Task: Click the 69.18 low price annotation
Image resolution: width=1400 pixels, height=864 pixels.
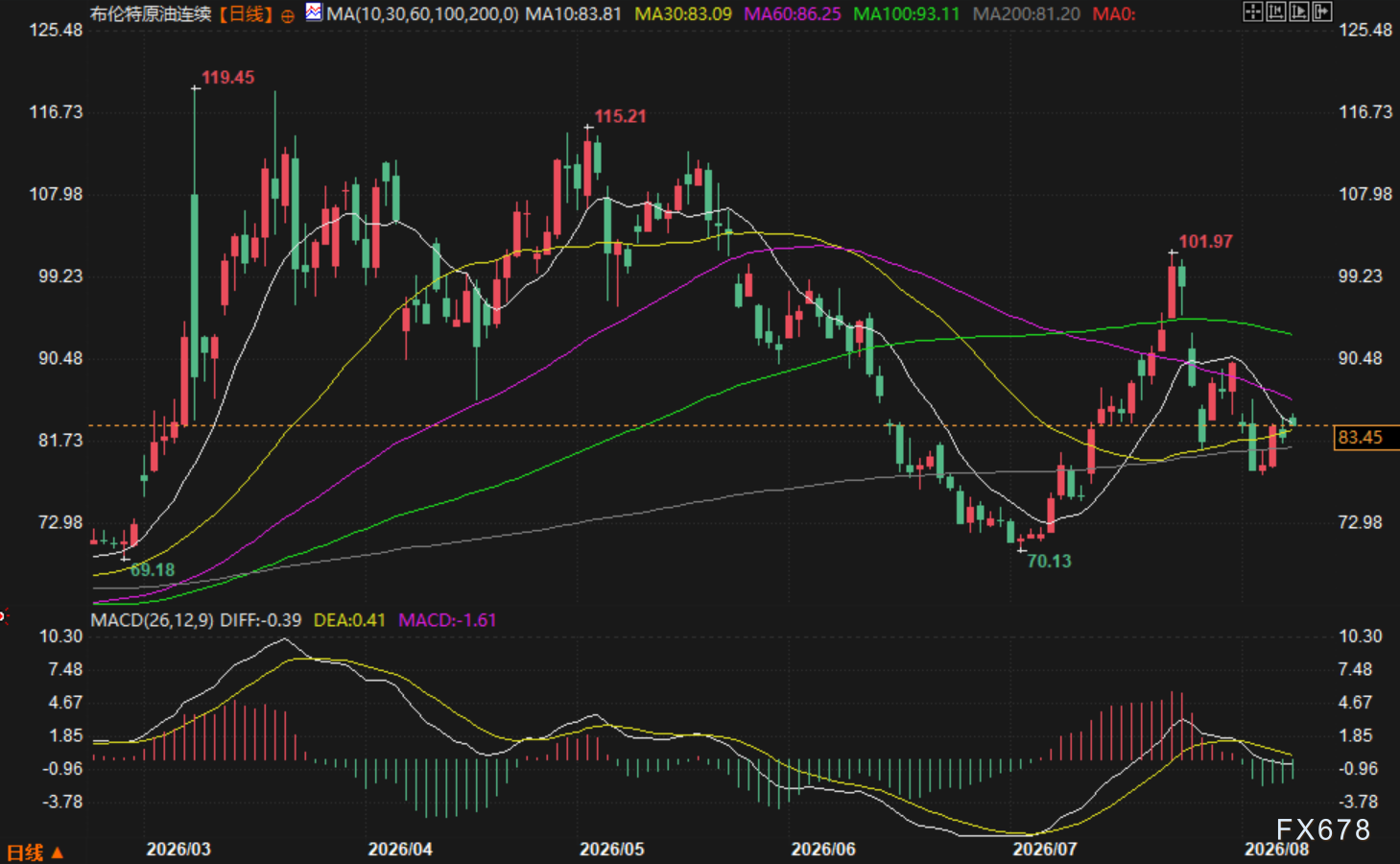Action: tap(153, 570)
